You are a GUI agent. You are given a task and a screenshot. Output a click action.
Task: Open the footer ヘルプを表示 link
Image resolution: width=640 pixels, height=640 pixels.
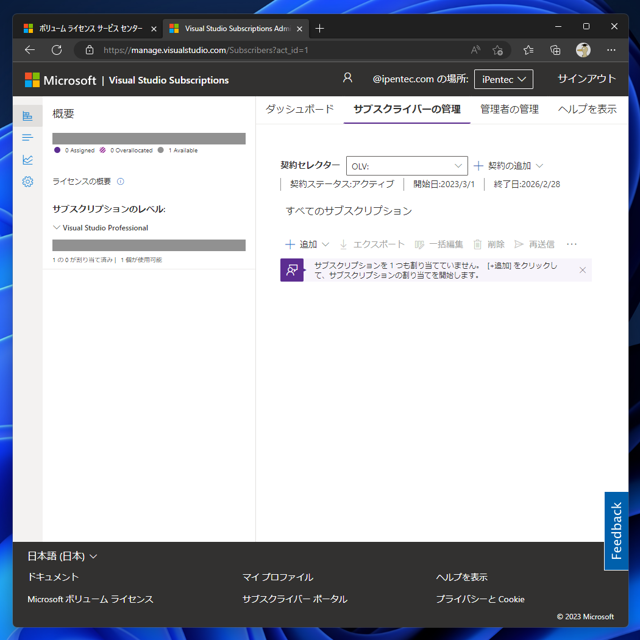pos(462,577)
